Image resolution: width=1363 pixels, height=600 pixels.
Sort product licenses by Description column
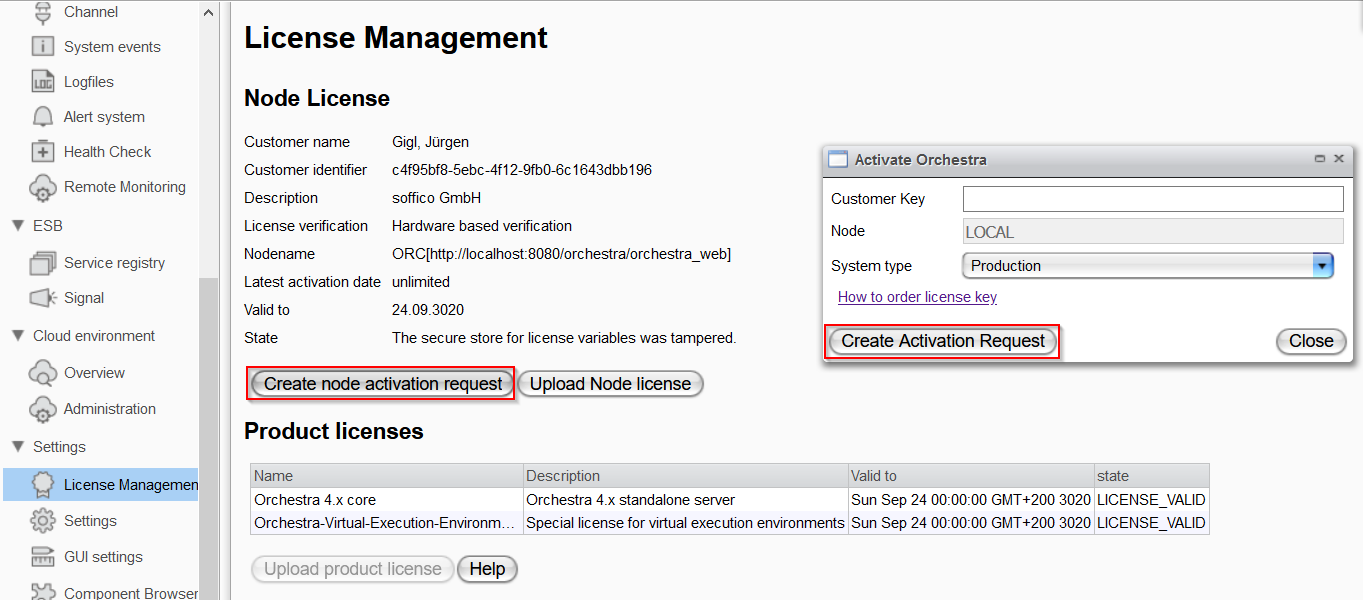(685, 476)
